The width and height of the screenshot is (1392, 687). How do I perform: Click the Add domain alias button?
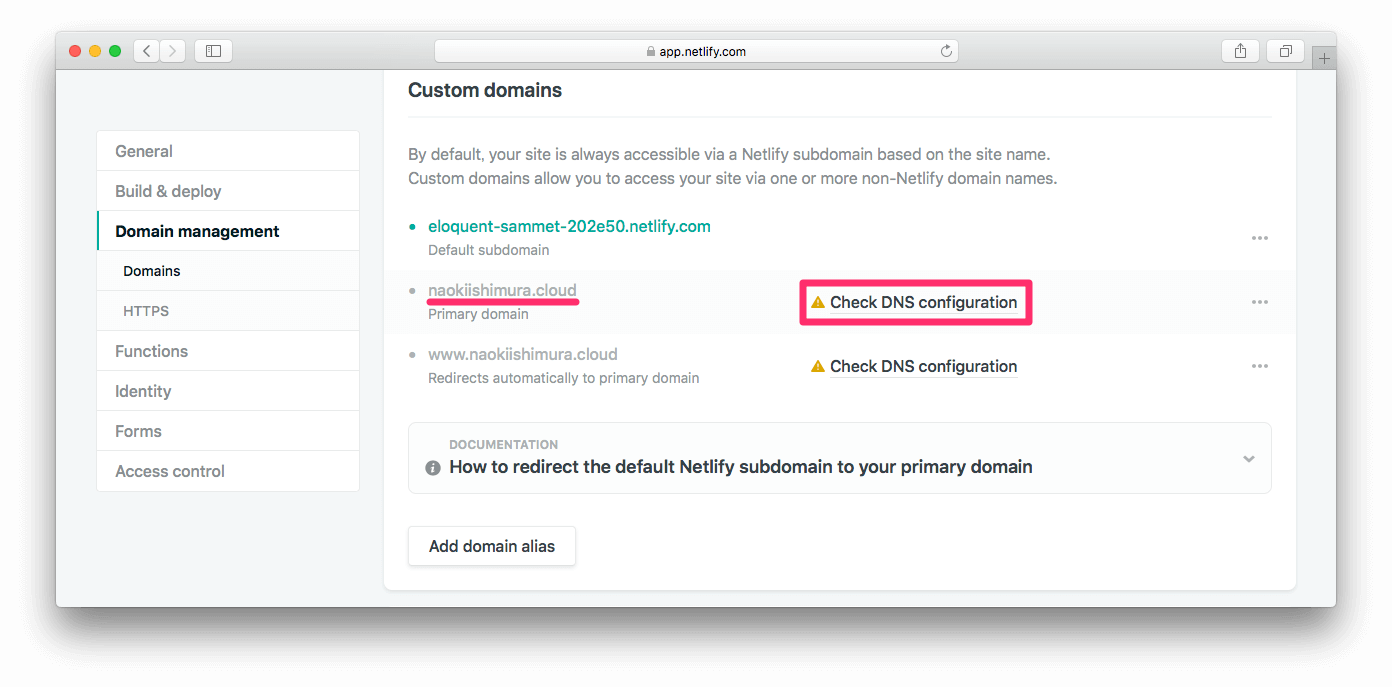point(492,546)
